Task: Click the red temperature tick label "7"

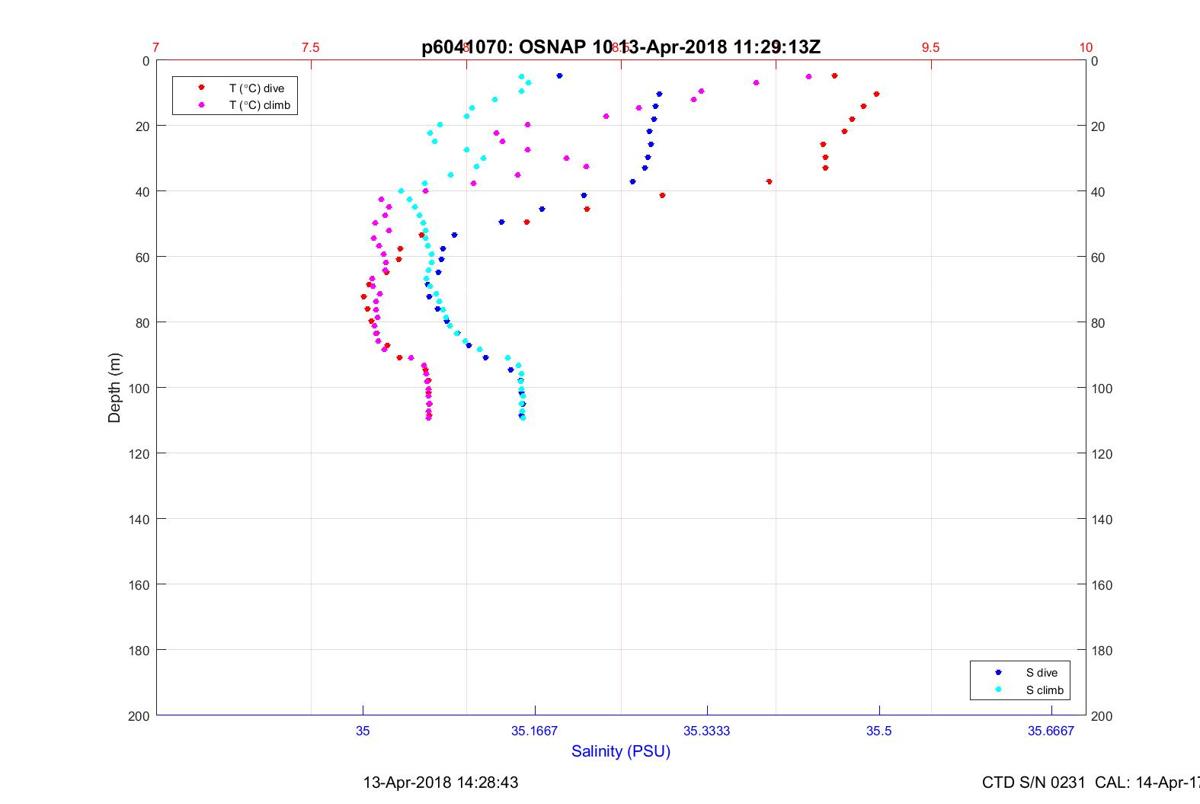Action: click(x=156, y=47)
